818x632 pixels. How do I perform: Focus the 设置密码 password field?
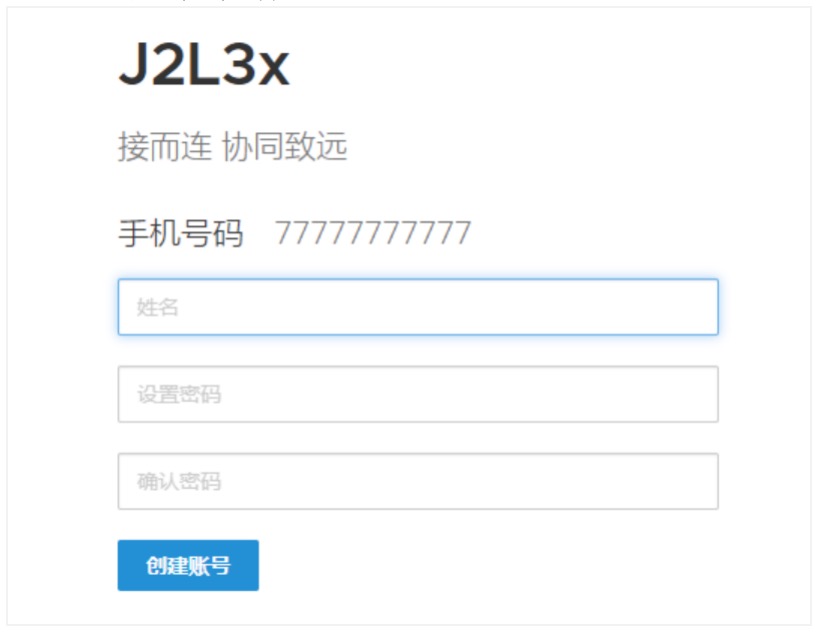[418, 394]
